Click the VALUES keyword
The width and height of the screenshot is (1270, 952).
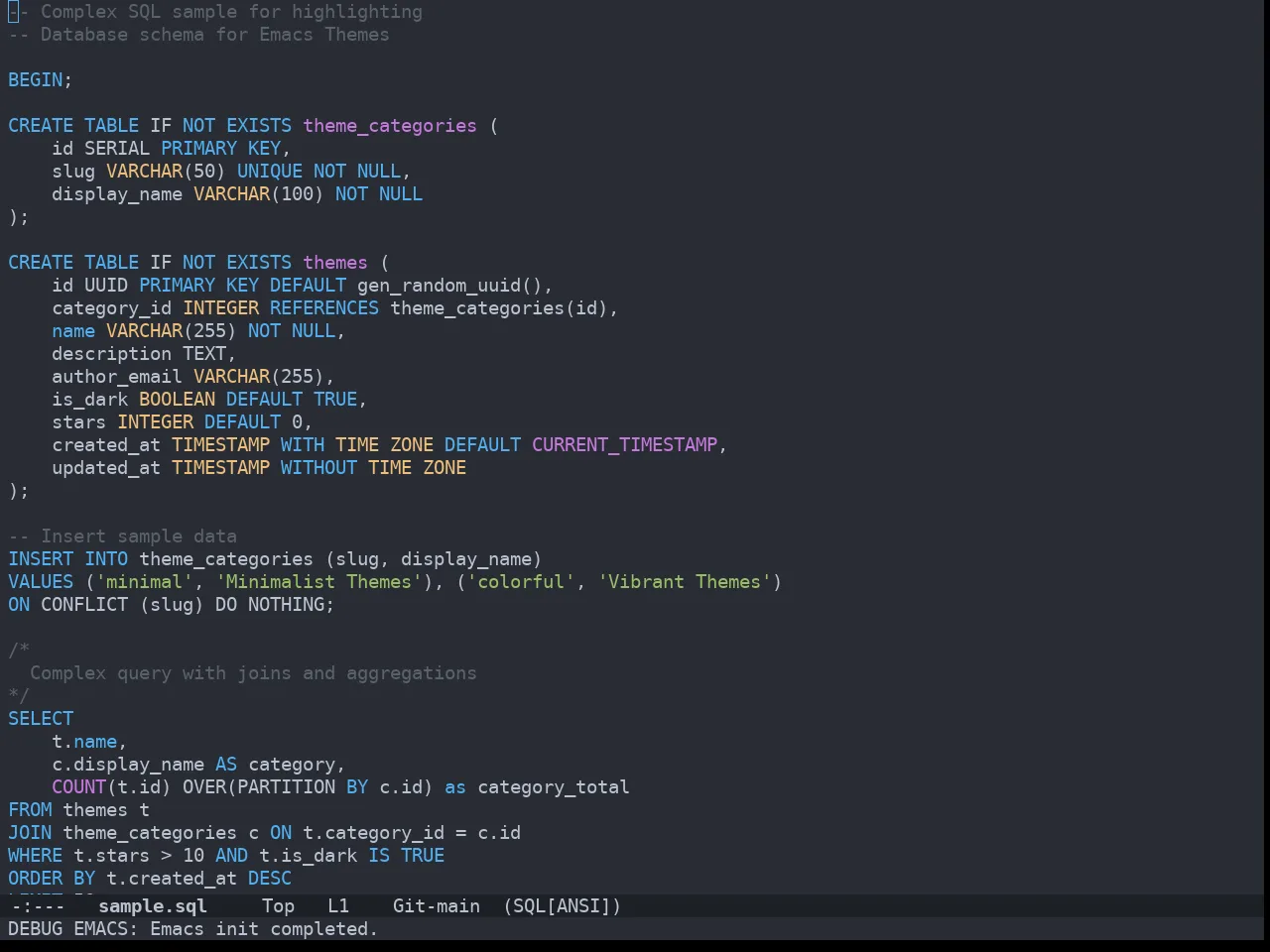41,582
